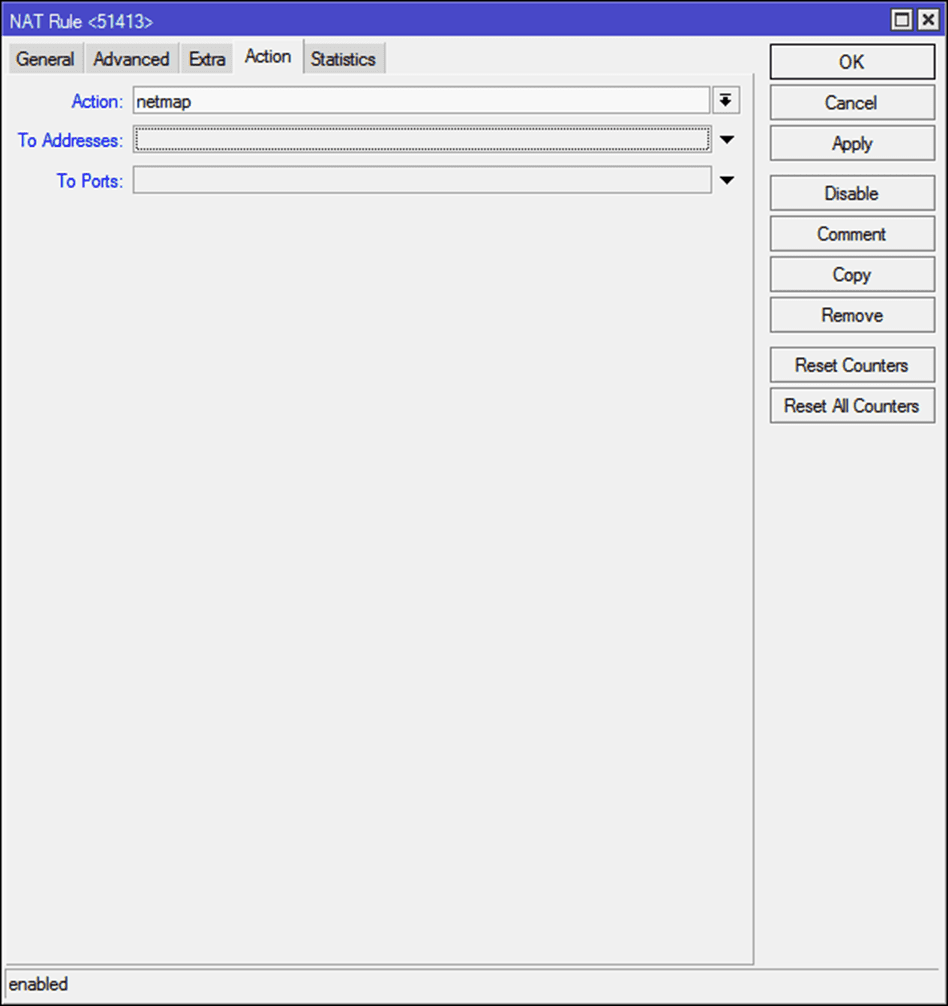The width and height of the screenshot is (948, 1006).
Task: Open the Advanced tab
Action: (131, 59)
